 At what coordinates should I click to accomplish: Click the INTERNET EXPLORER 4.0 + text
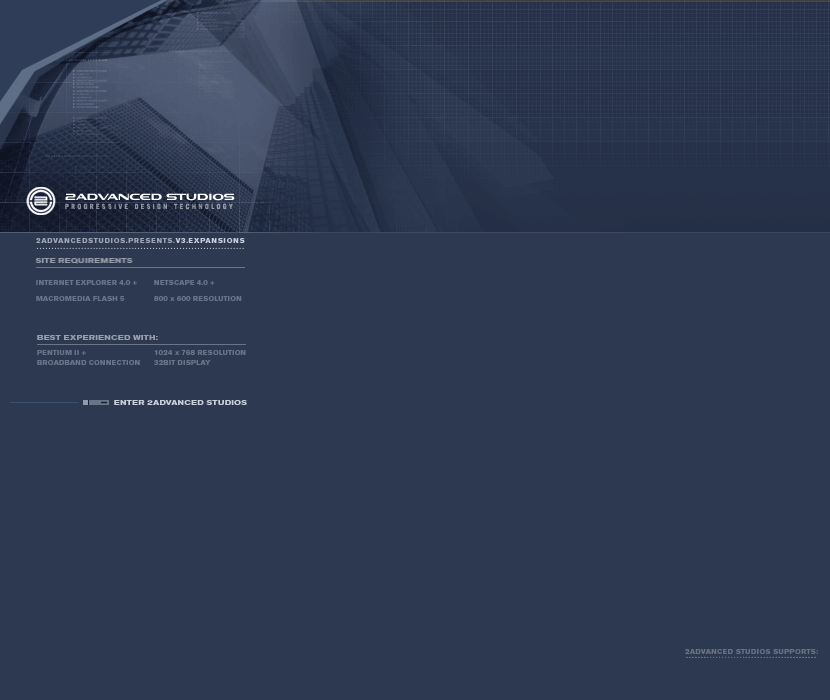click(x=86, y=283)
